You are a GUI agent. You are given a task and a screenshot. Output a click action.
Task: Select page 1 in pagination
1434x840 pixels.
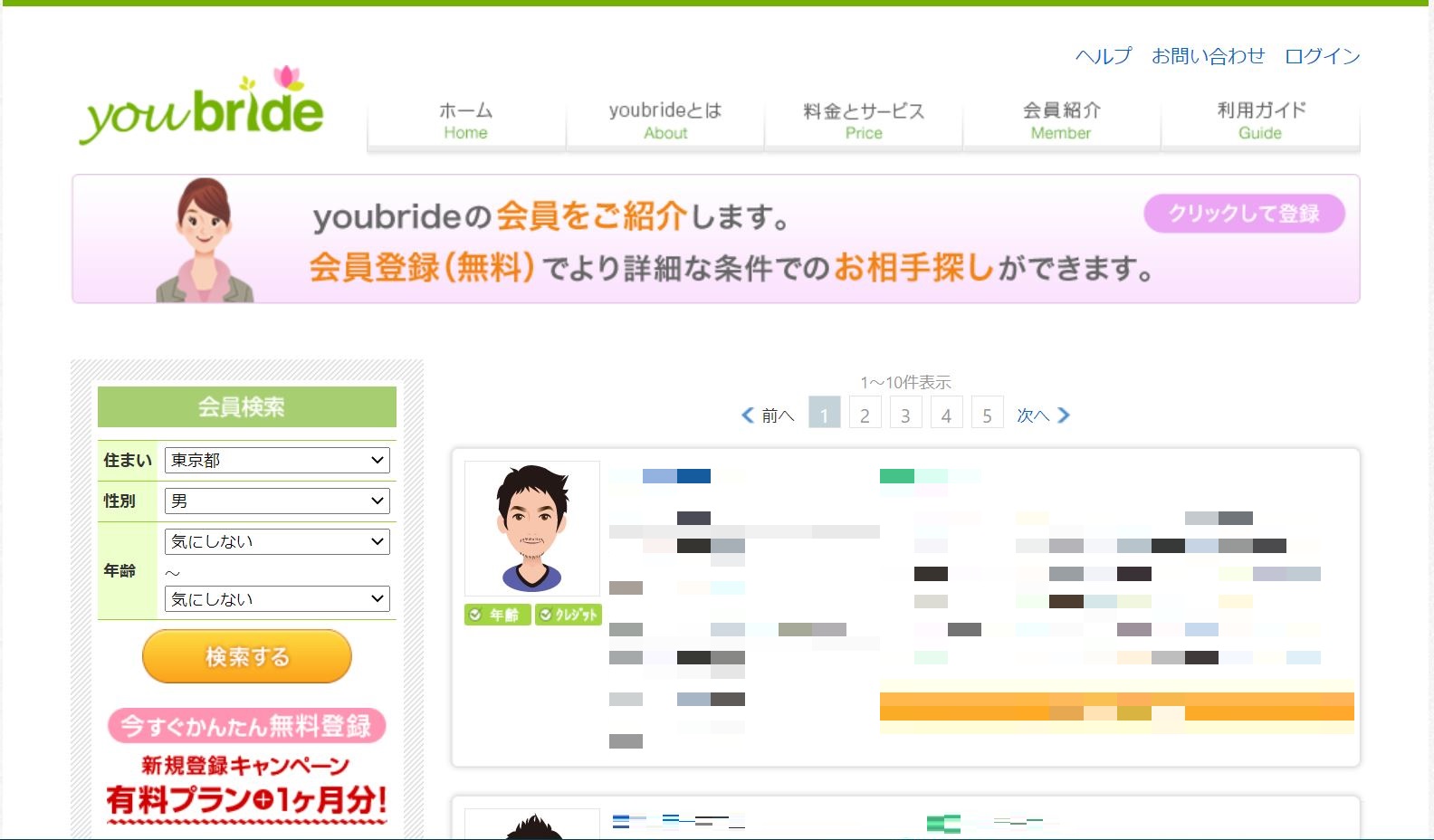pos(825,413)
